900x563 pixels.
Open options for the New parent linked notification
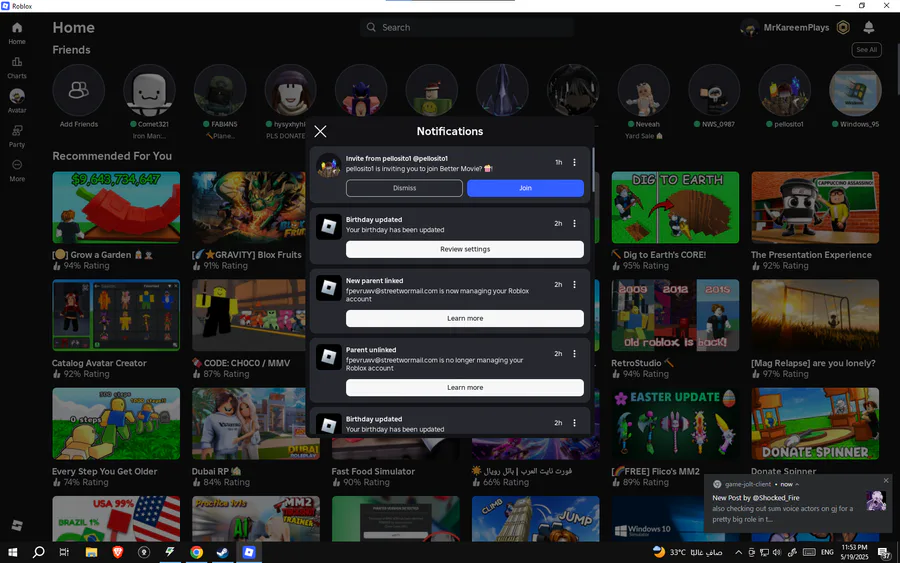click(x=574, y=285)
